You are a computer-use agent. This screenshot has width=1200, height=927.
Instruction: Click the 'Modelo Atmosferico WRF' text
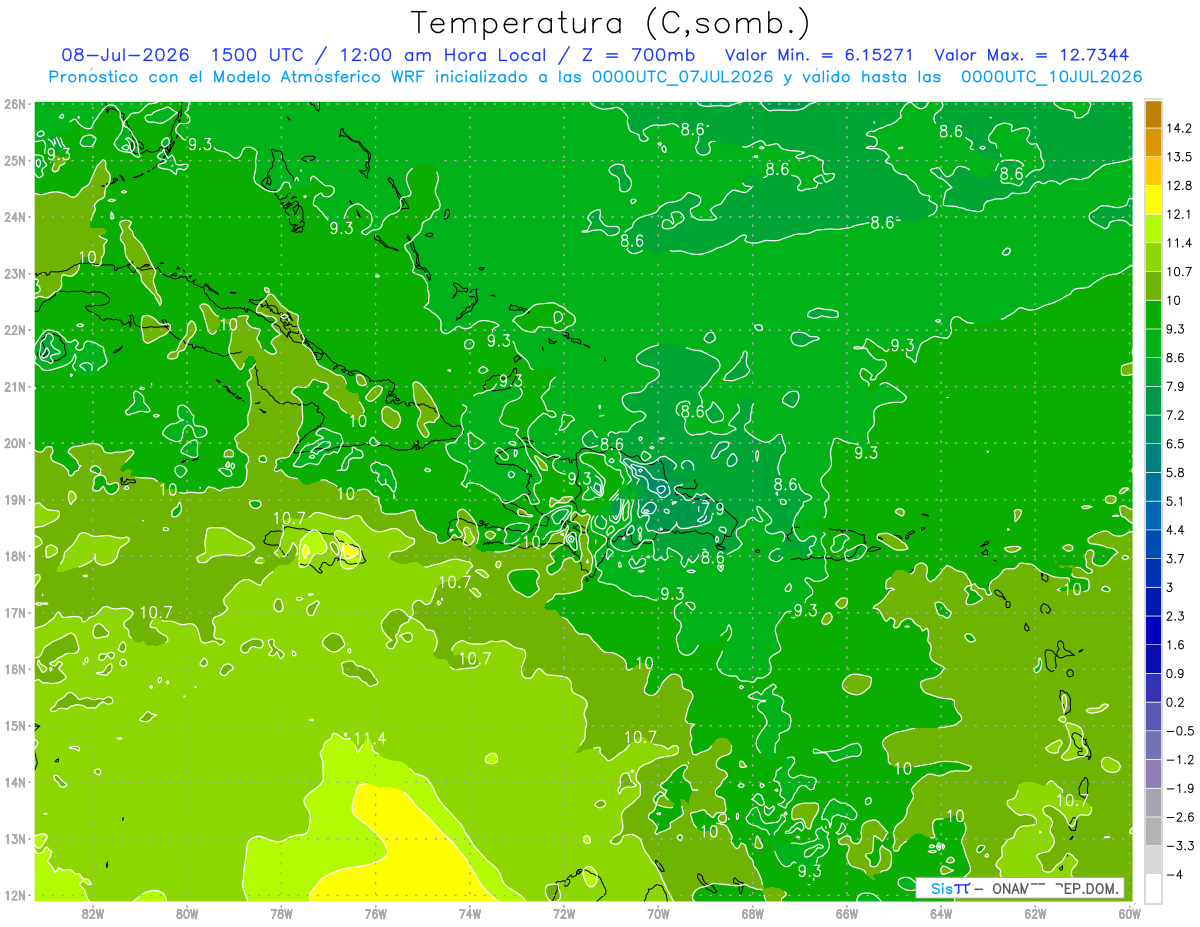(318, 76)
